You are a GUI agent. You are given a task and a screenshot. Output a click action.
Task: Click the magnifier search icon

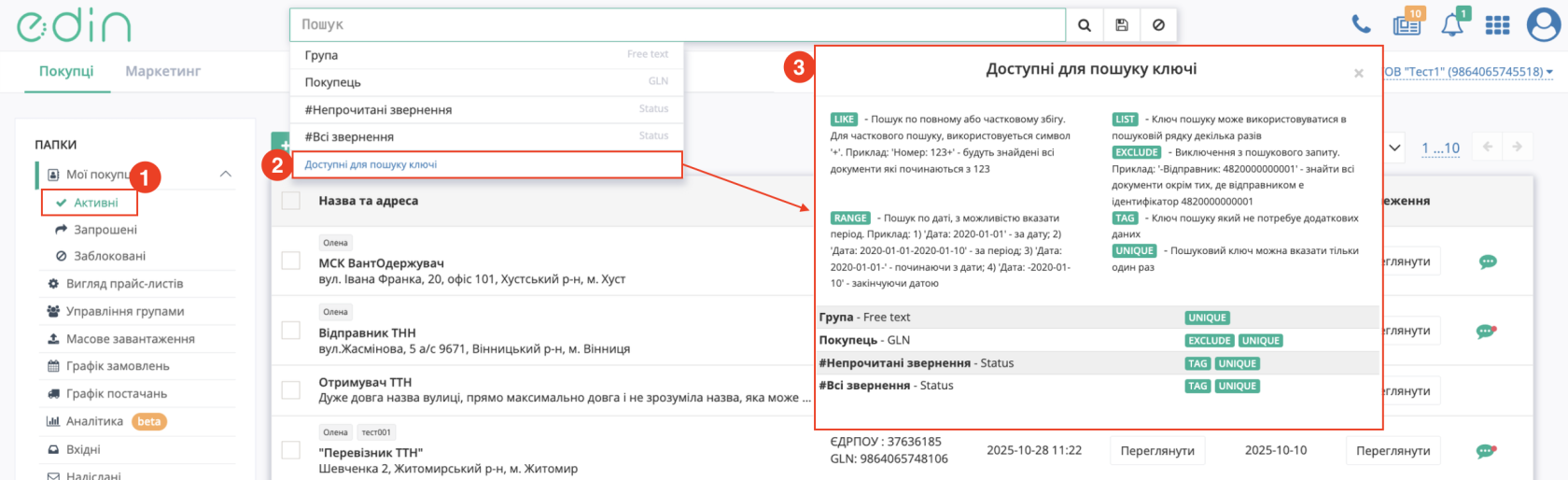[1085, 25]
